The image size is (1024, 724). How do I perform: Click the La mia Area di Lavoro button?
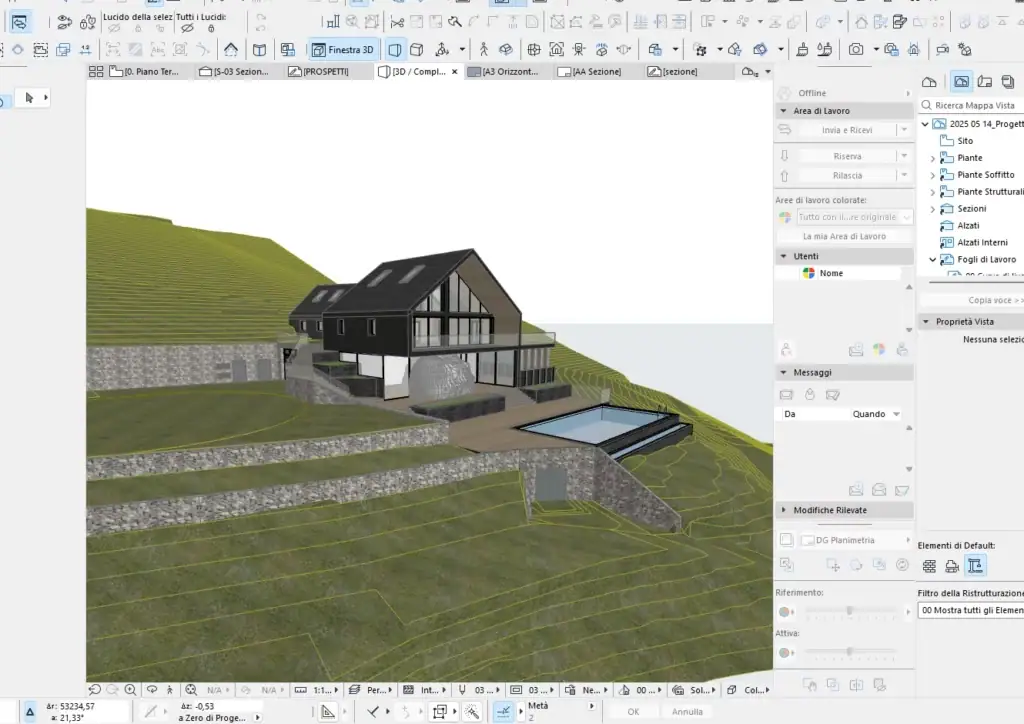[845, 236]
